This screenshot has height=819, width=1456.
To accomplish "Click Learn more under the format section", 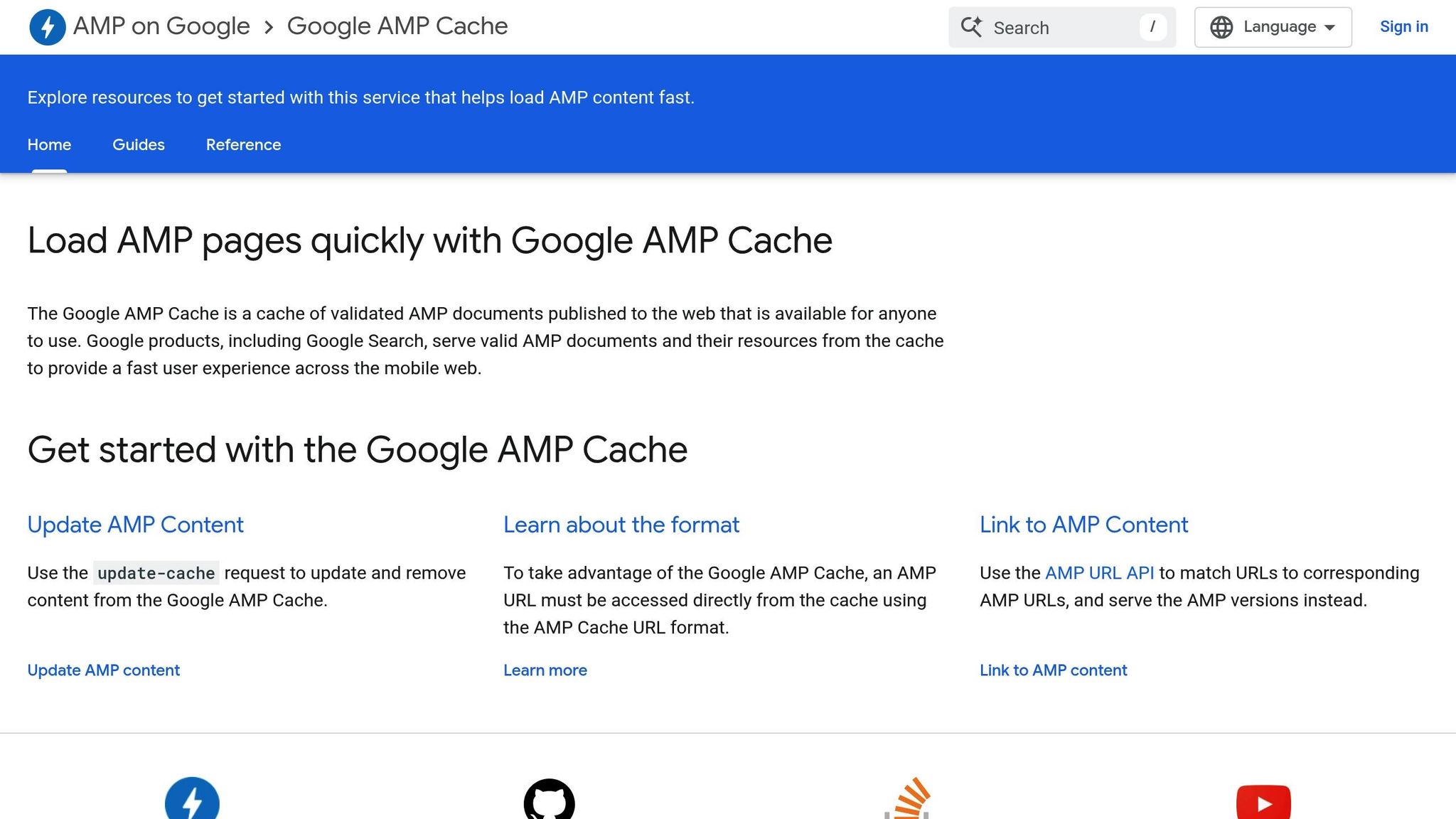I will click(x=545, y=670).
